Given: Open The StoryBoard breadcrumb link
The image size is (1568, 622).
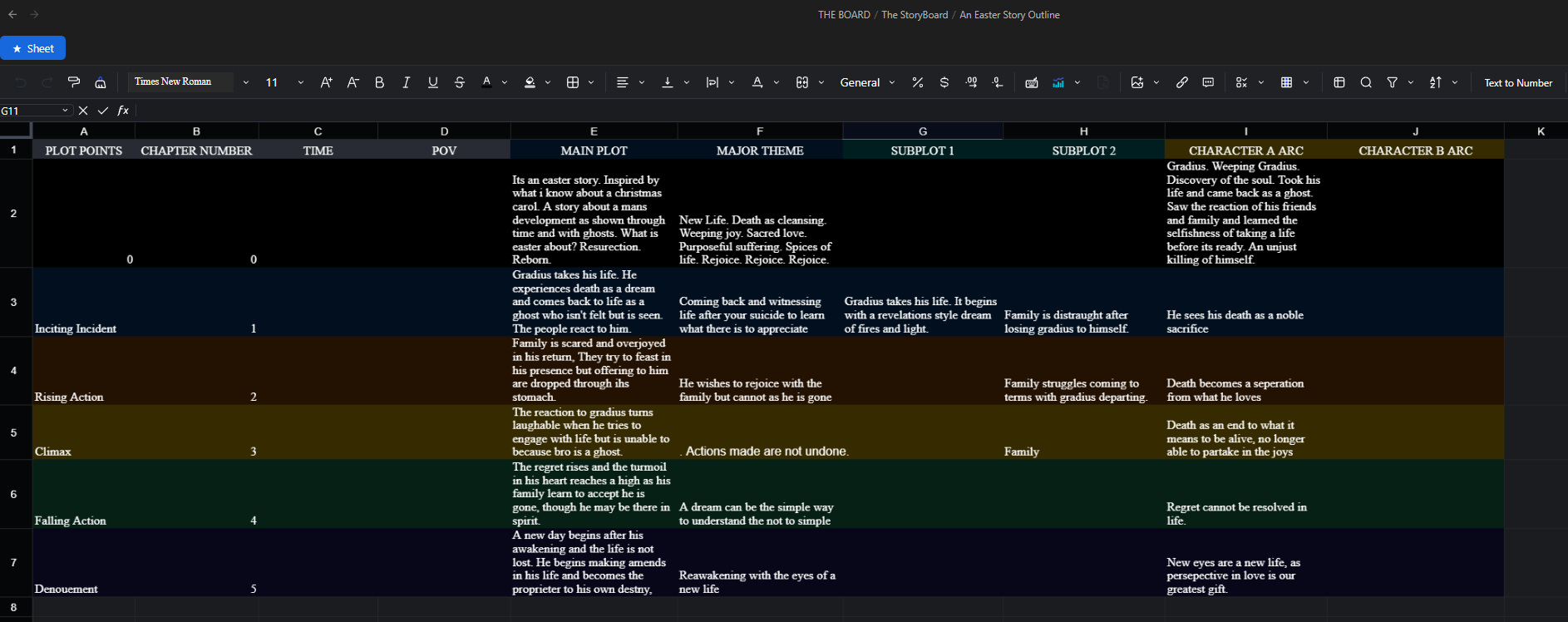Looking at the screenshot, I should [x=915, y=15].
